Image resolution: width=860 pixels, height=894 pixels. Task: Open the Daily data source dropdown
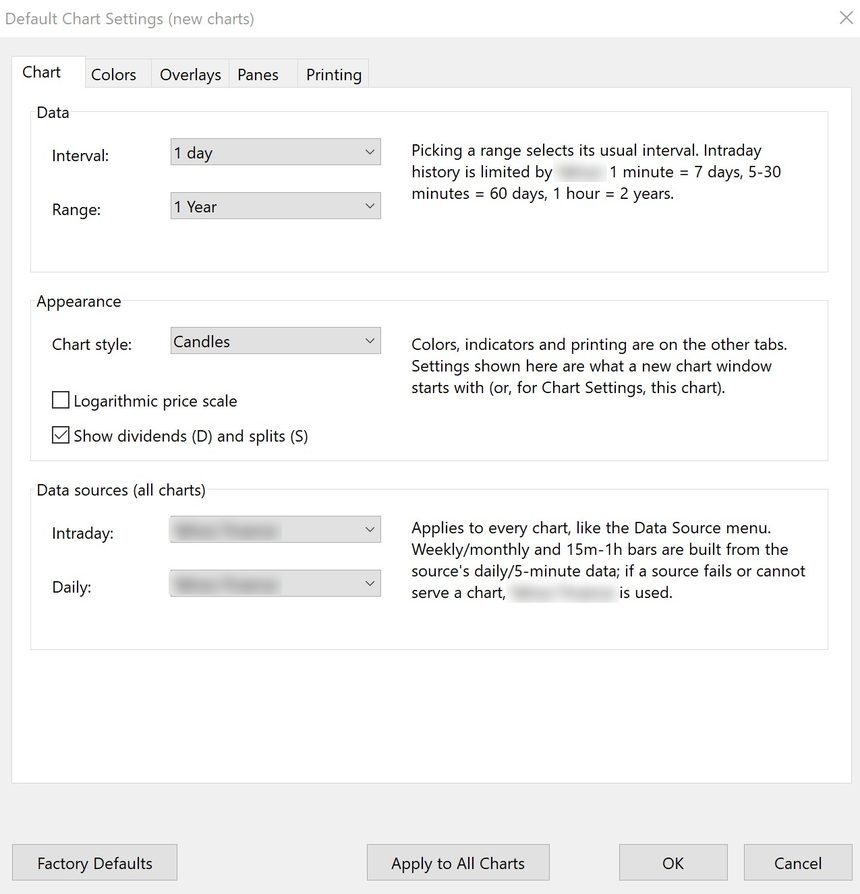point(275,584)
